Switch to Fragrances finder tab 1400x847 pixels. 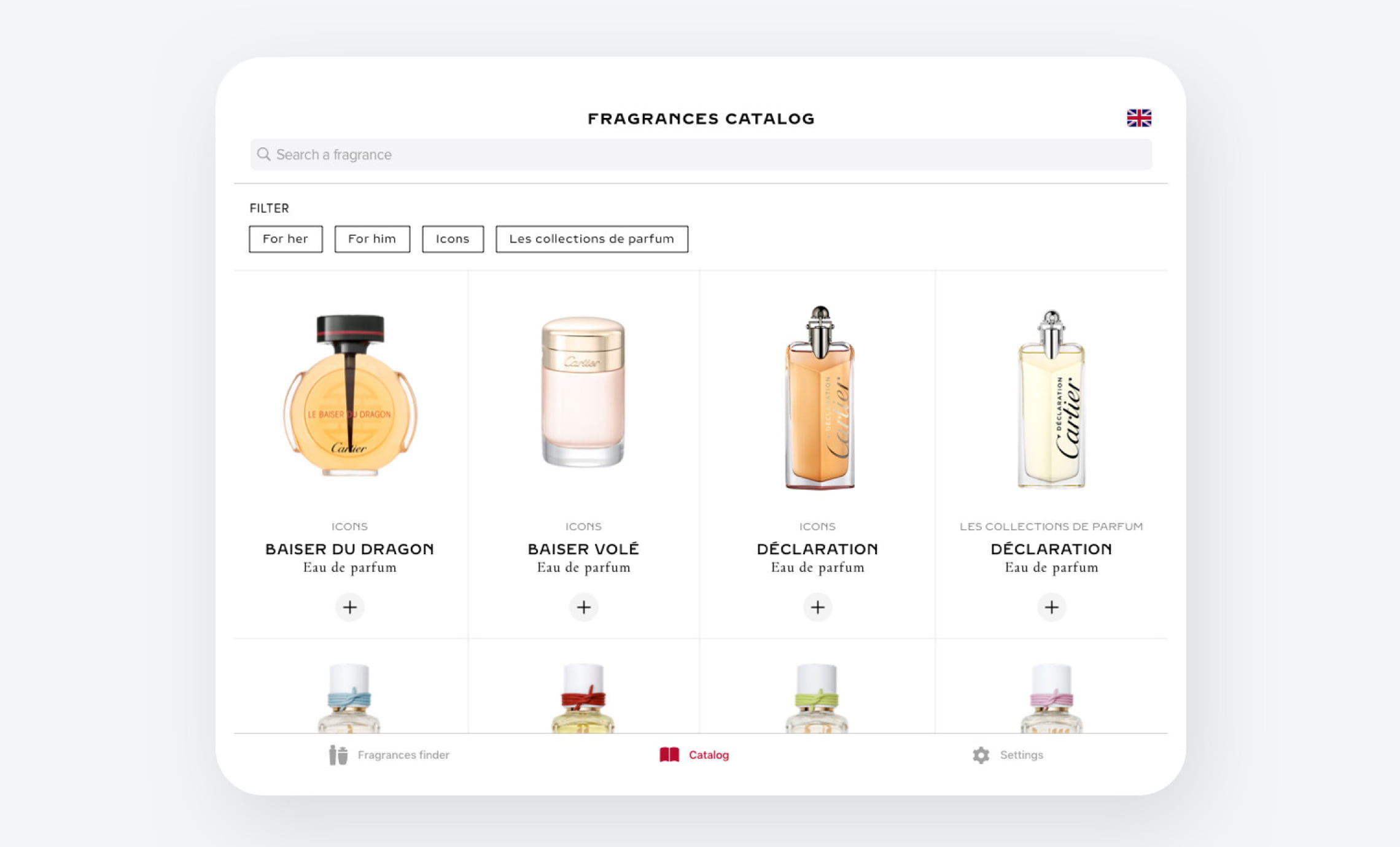pyautogui.click(x=403, y=755)
